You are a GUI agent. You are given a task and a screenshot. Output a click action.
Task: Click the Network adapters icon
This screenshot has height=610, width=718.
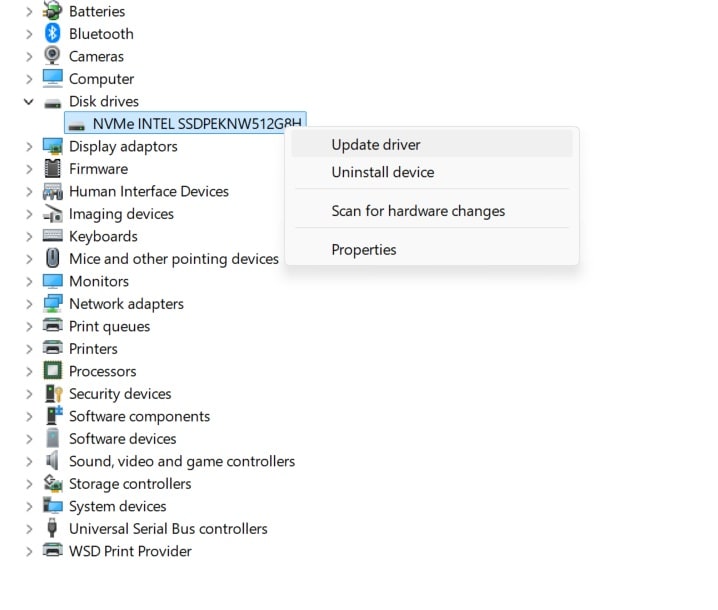pyautogui.click(x=52, y=304)
